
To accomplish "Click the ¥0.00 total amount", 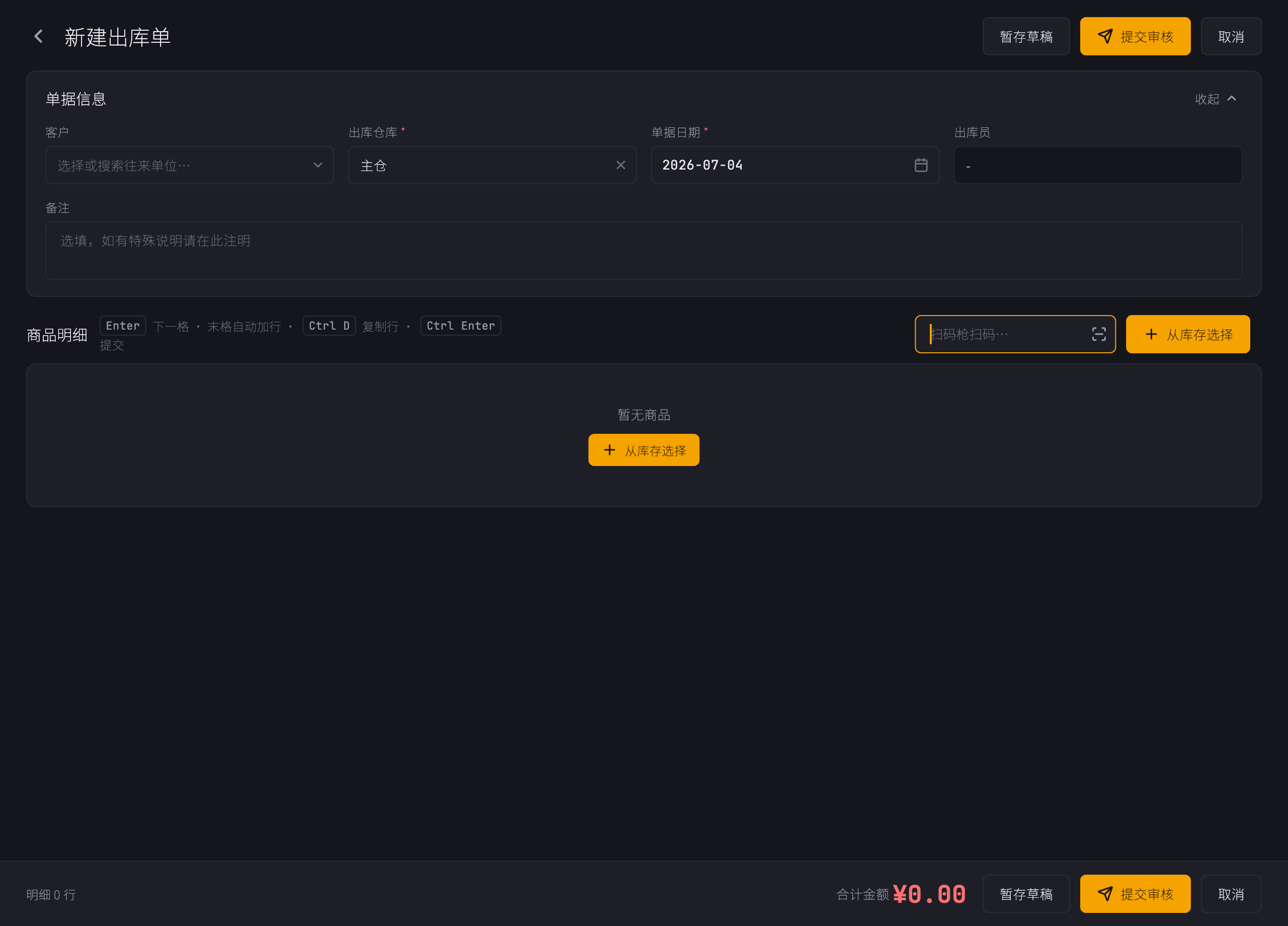I will click(x=929, y=894).
